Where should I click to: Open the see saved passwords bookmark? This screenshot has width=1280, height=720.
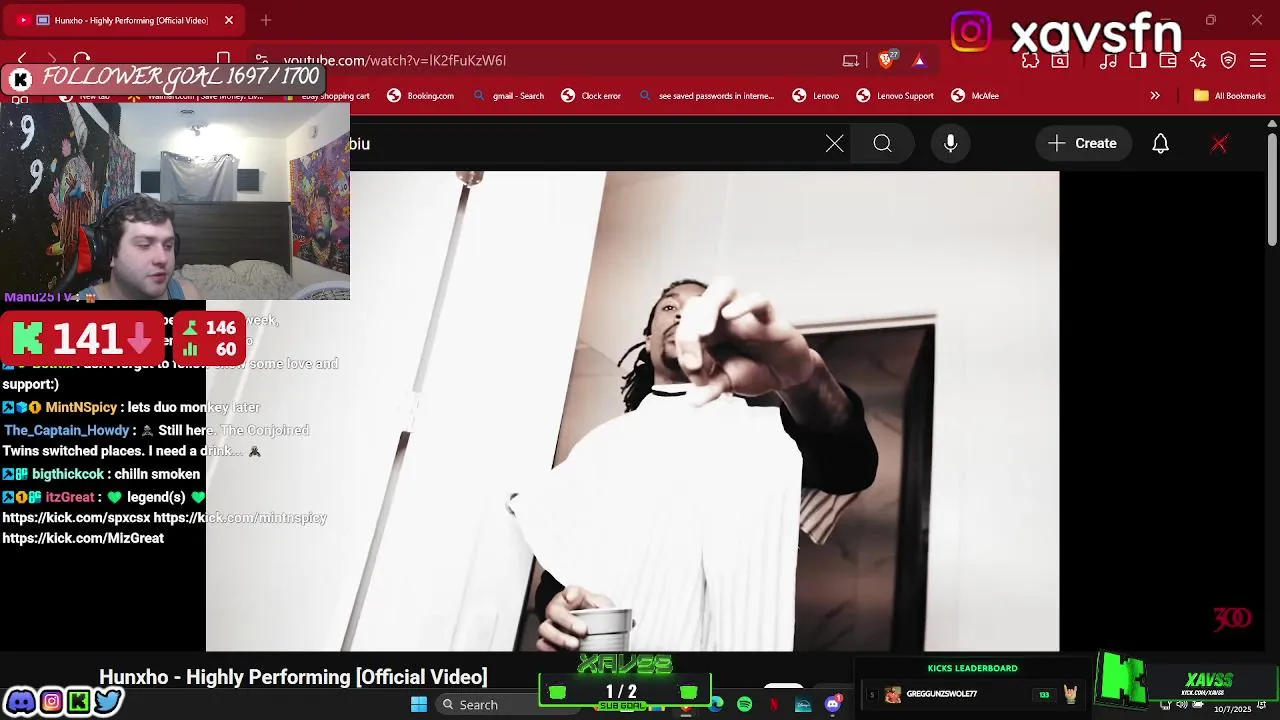pyautogui.click(x=707, y=96)
